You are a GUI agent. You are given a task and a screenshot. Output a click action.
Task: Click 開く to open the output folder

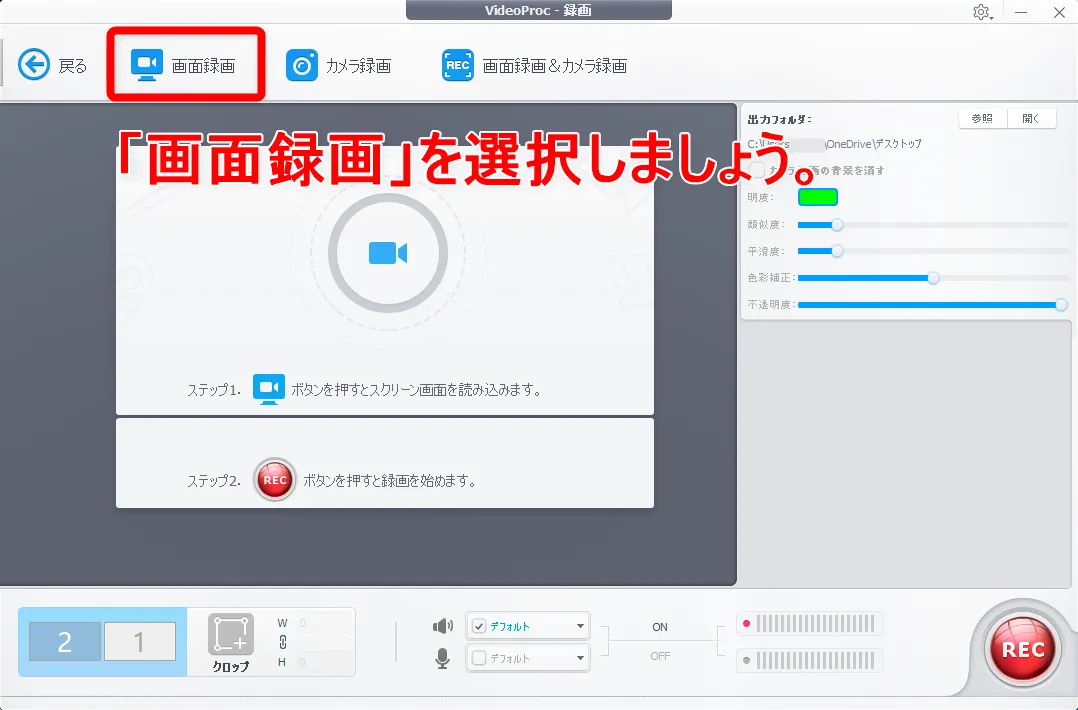click(x=1031, y=118)
